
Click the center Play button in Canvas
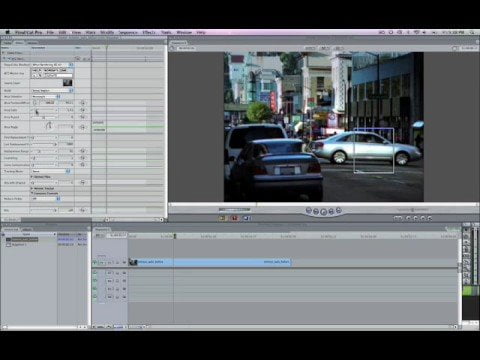324,212
